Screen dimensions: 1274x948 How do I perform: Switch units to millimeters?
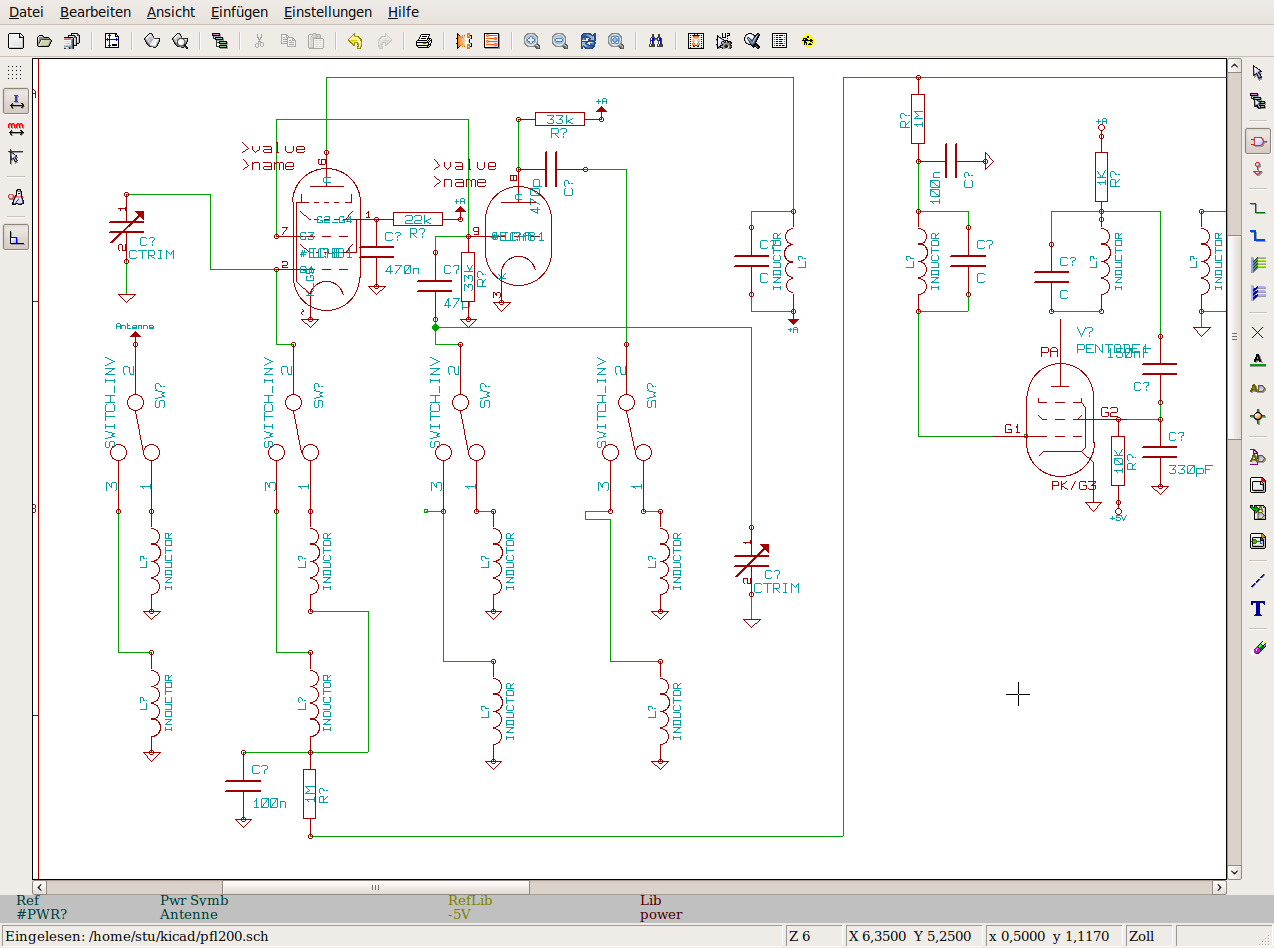point(15,129)
